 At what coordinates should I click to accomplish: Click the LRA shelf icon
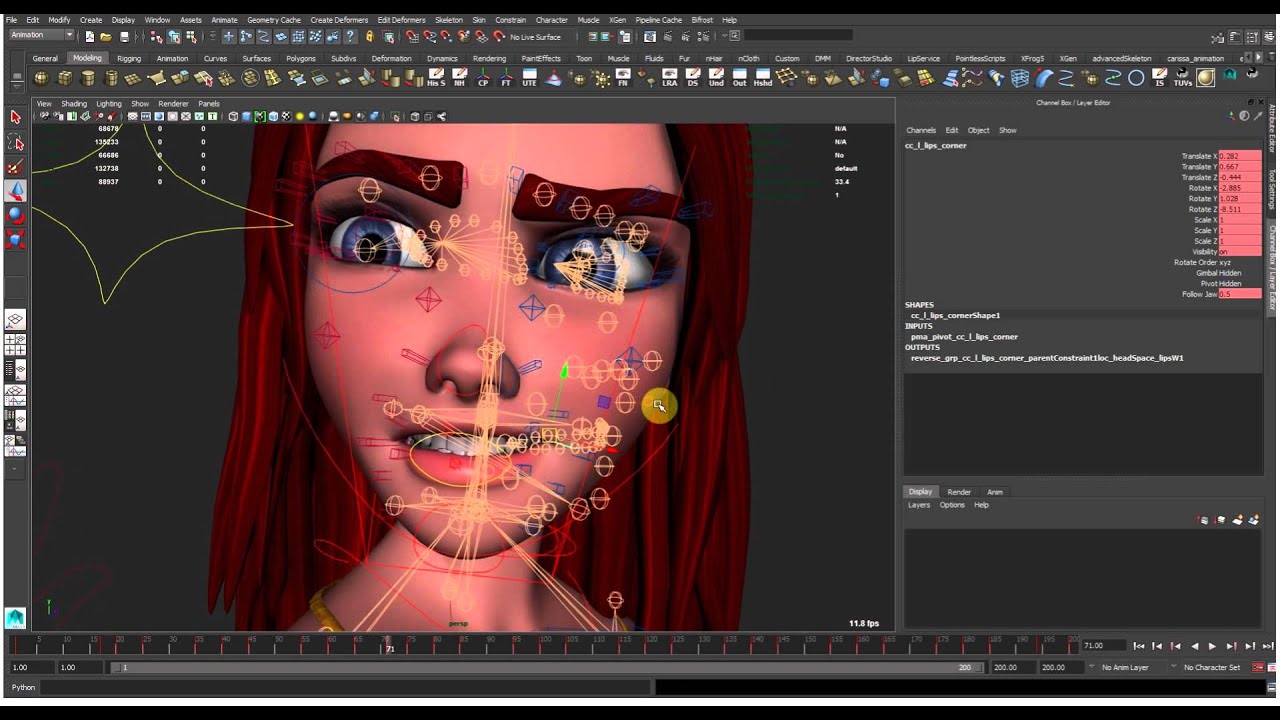pyautogui.click(x=670, y=78)
